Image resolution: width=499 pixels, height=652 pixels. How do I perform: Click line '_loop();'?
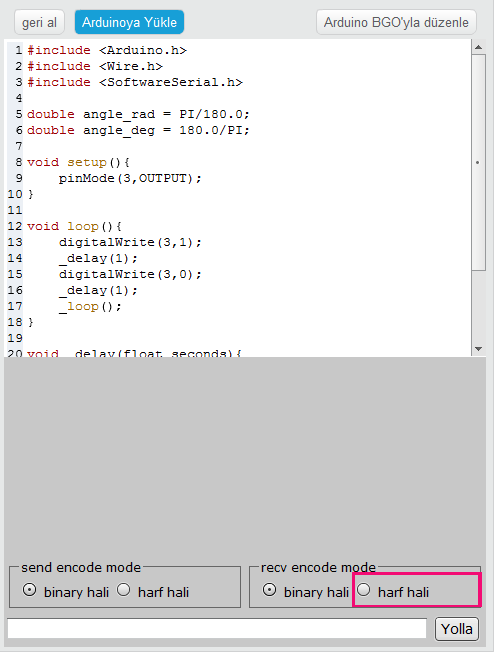[x=90, y=307]
